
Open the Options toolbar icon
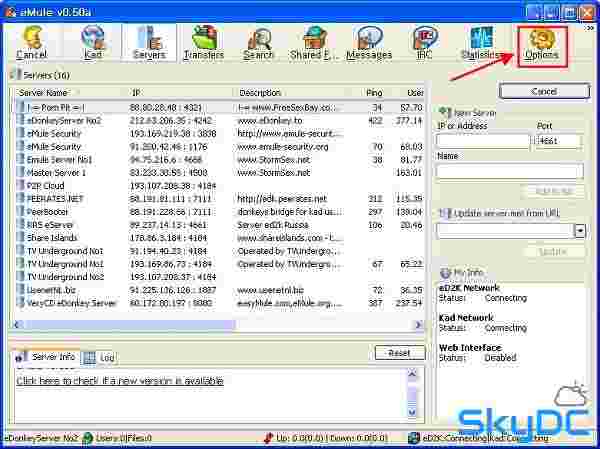tap(542, 46)
